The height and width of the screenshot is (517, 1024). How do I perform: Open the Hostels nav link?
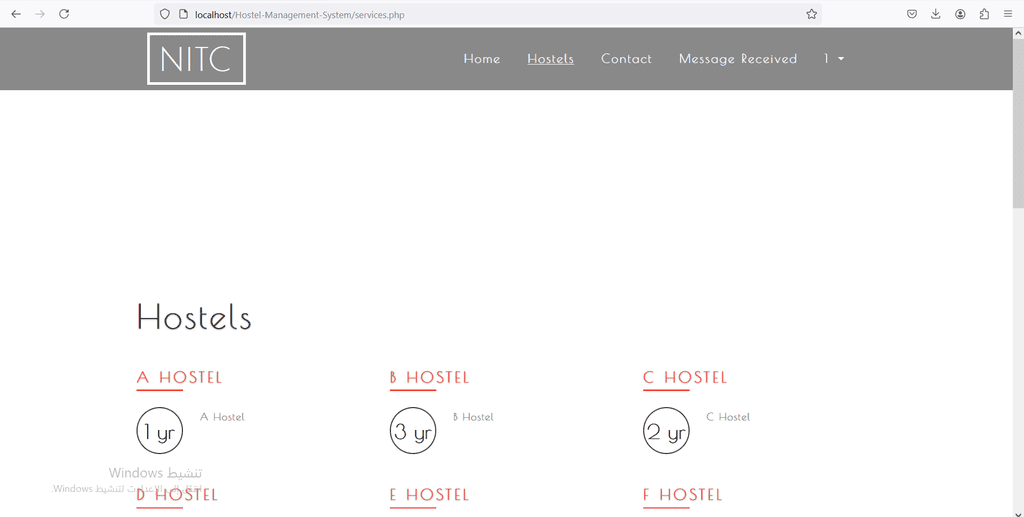551,59
